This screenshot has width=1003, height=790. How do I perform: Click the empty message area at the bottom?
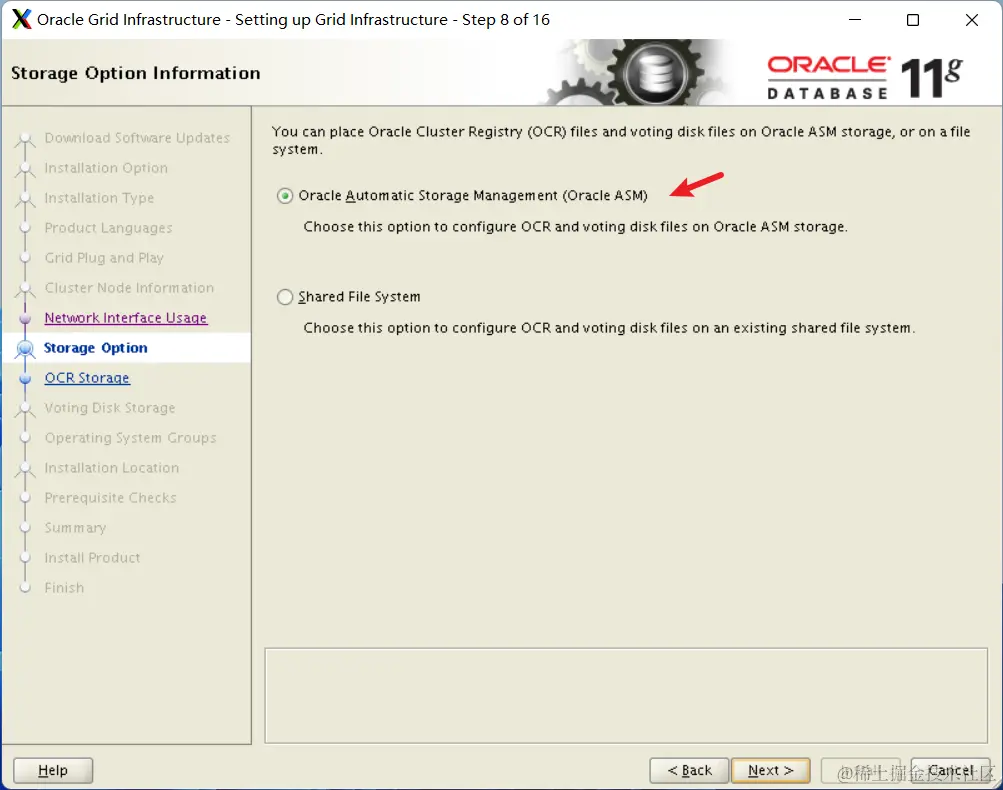pos(626,696)
